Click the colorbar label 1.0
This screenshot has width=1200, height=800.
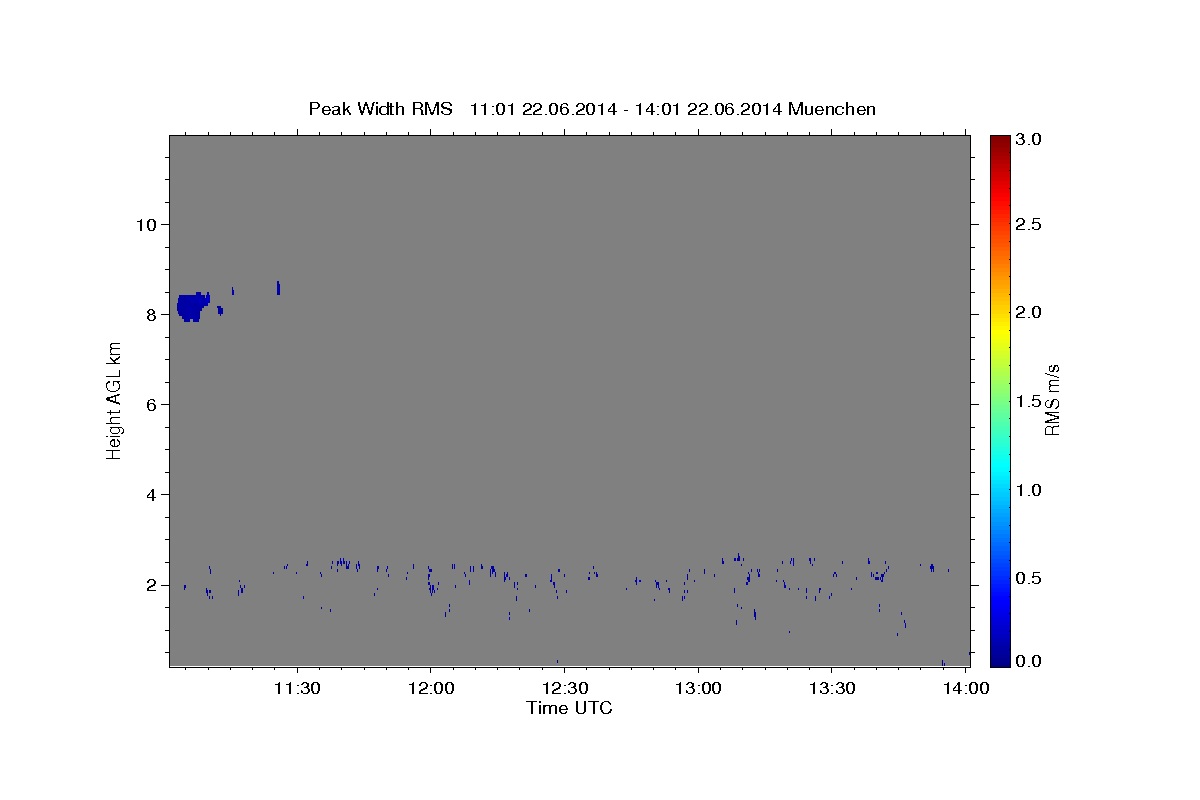(1029, 490)
